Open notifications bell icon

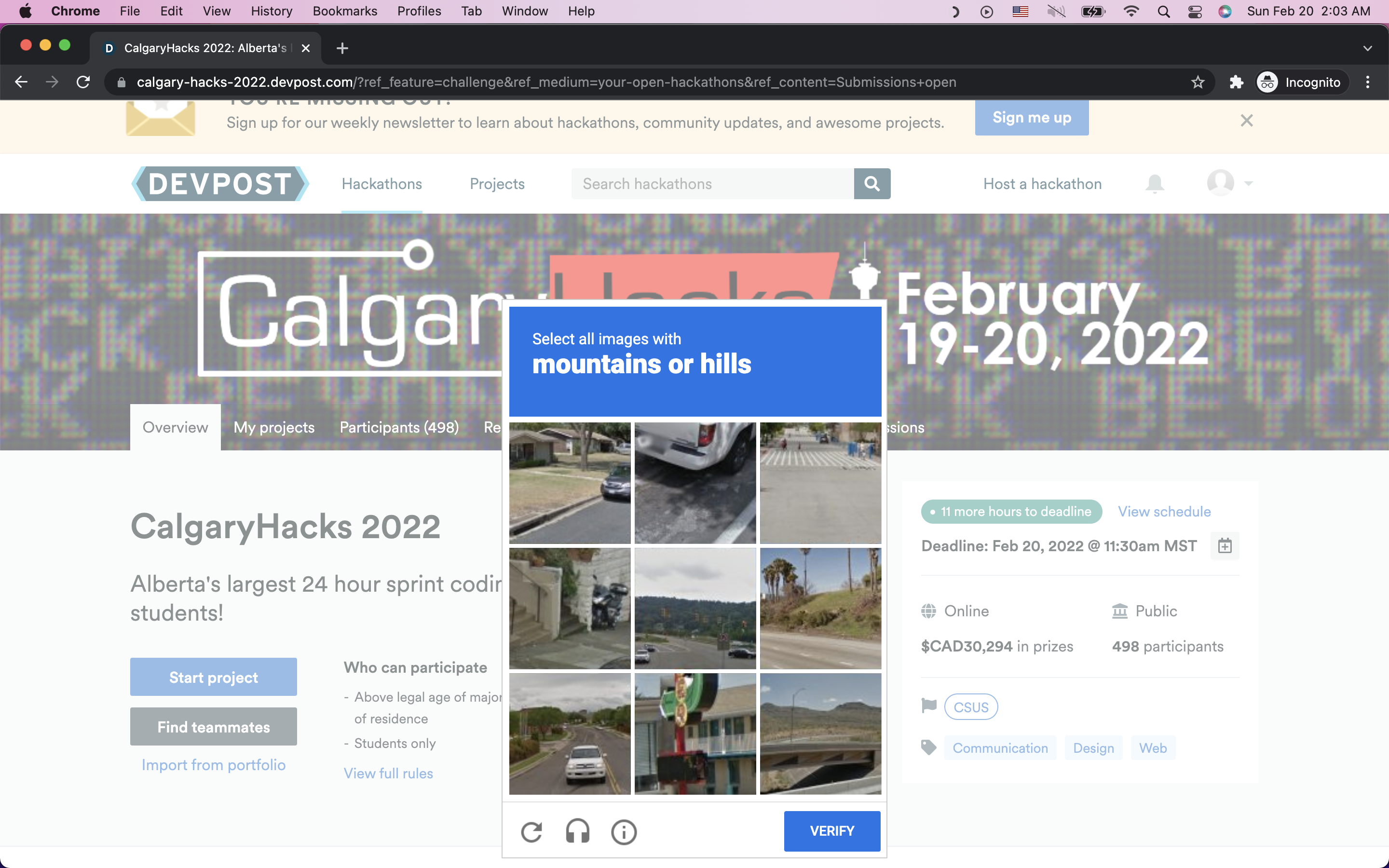click(x=1155, y=184)
